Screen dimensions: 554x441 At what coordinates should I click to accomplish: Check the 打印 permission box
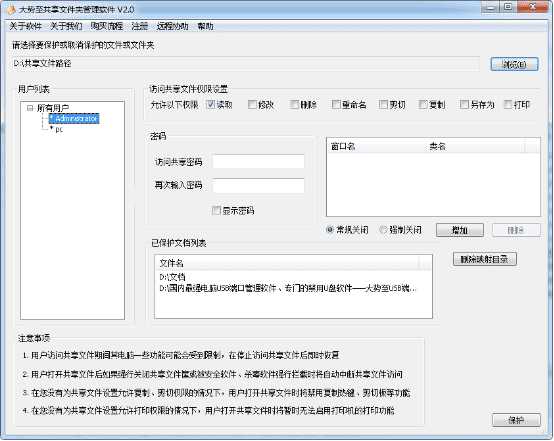tap(508, 104)
